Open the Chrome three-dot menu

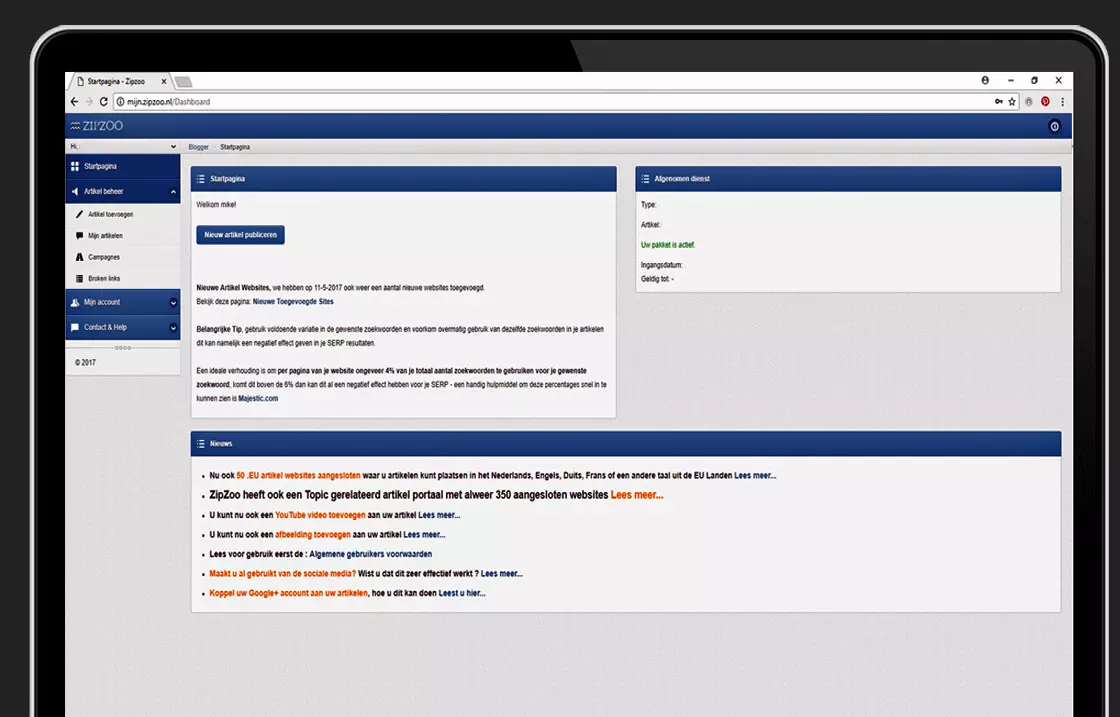(x=1062, y=102)
